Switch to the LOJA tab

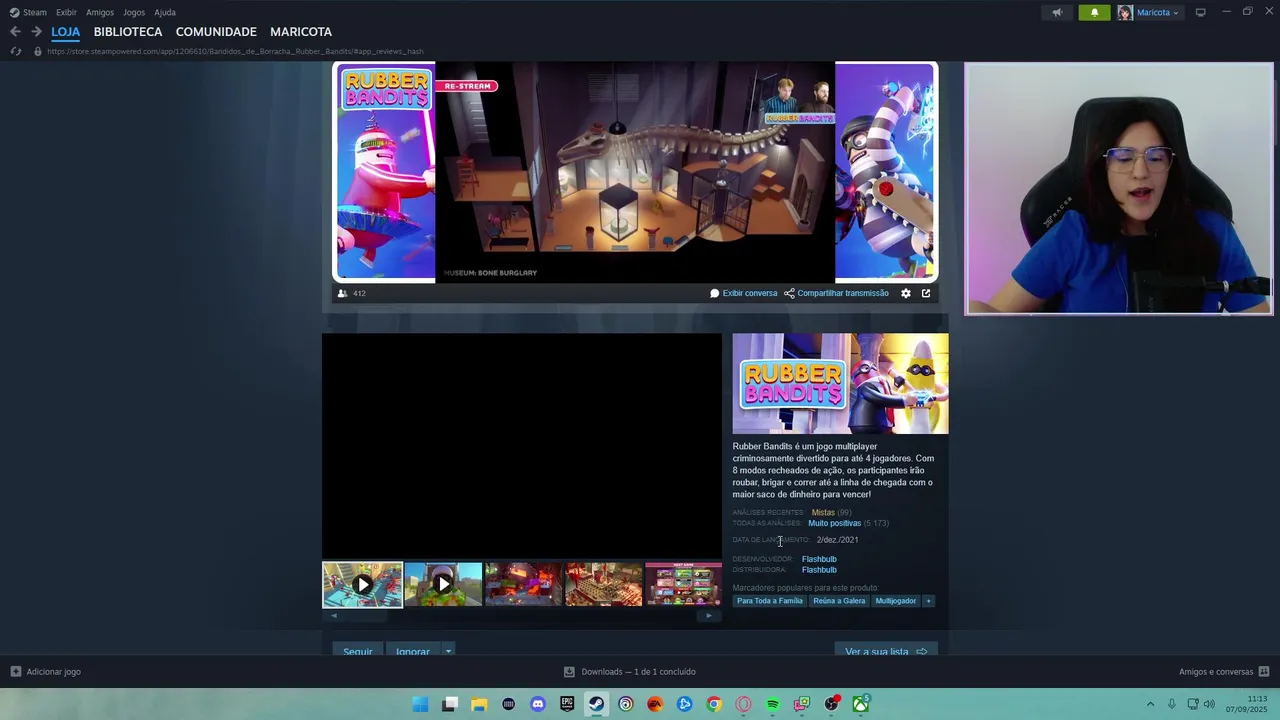click(66, 32)
